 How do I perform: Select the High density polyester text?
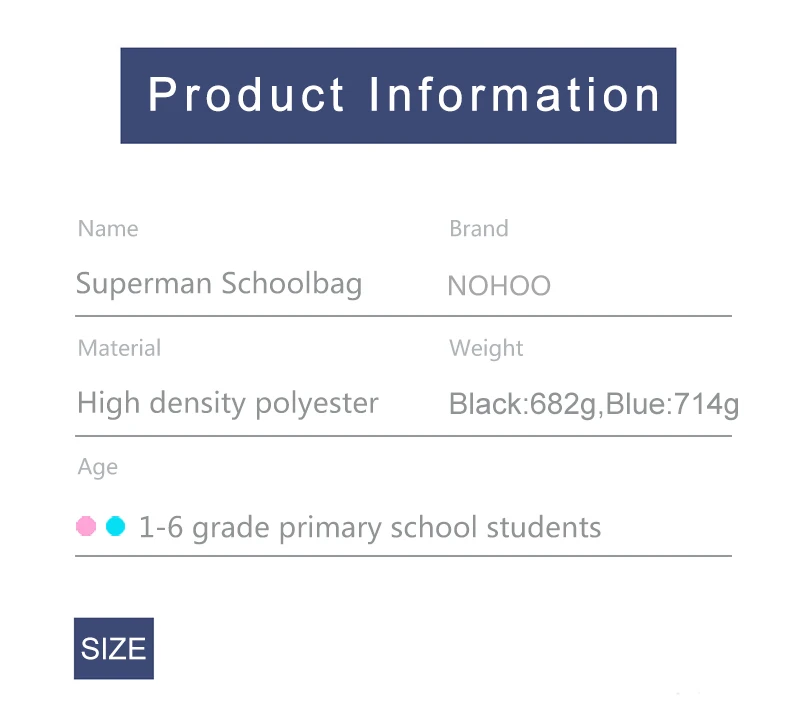[x=228, y=404]
